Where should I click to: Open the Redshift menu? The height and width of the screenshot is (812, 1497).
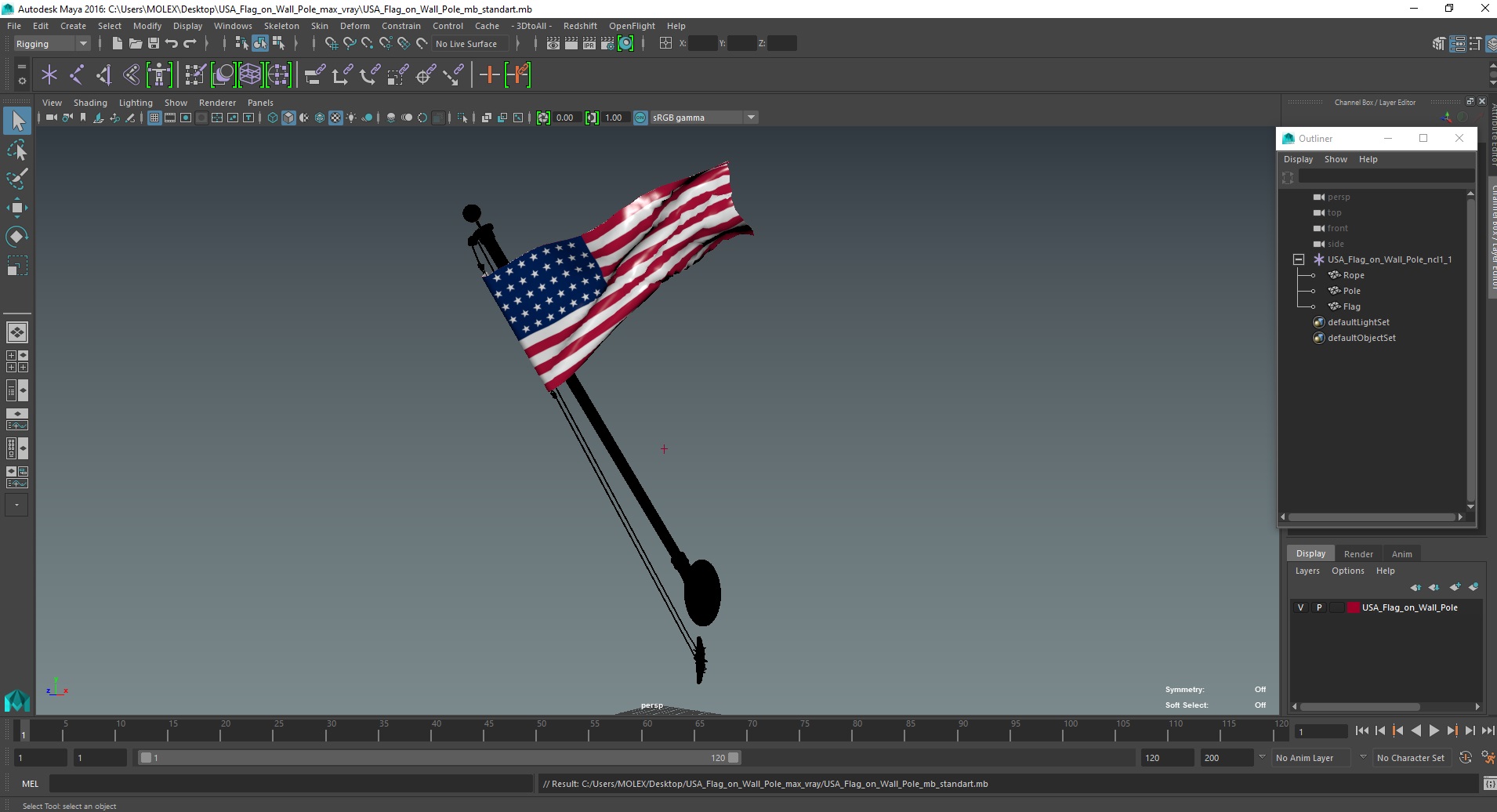pos(580,26)
